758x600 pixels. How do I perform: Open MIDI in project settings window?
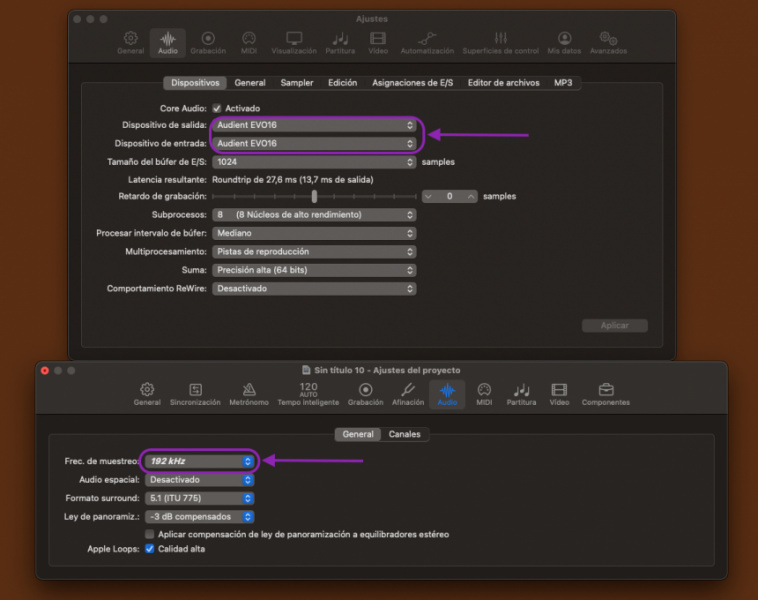[484, 394]
